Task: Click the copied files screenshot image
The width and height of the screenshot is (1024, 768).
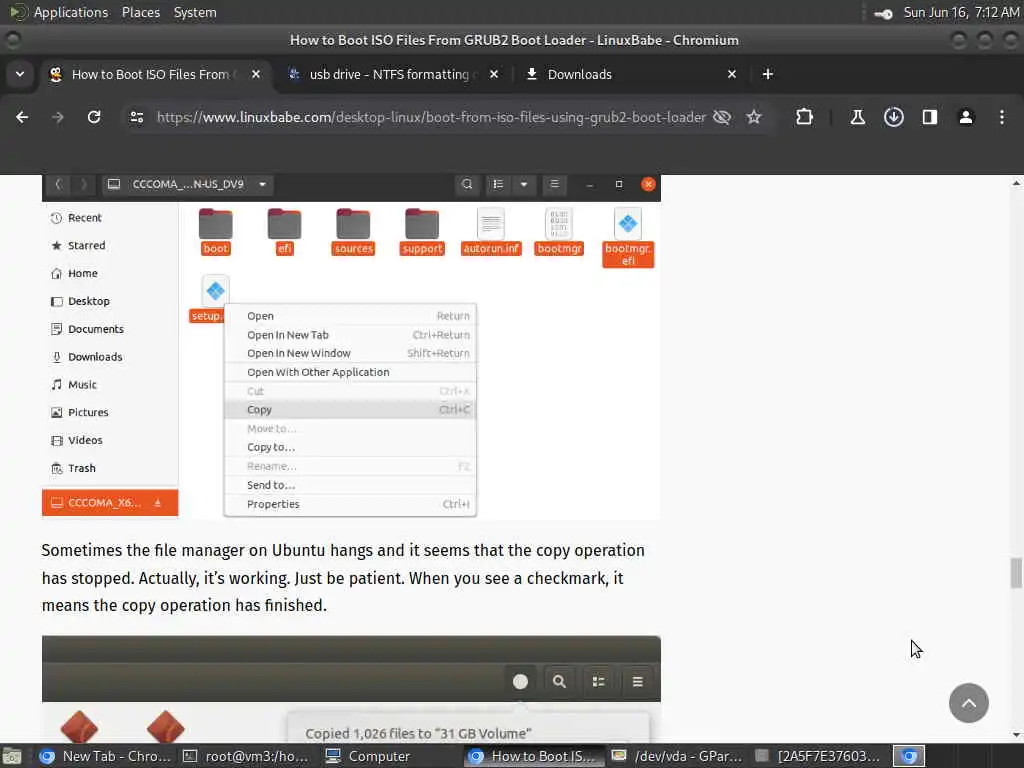Action: click(x=351, y=690)
